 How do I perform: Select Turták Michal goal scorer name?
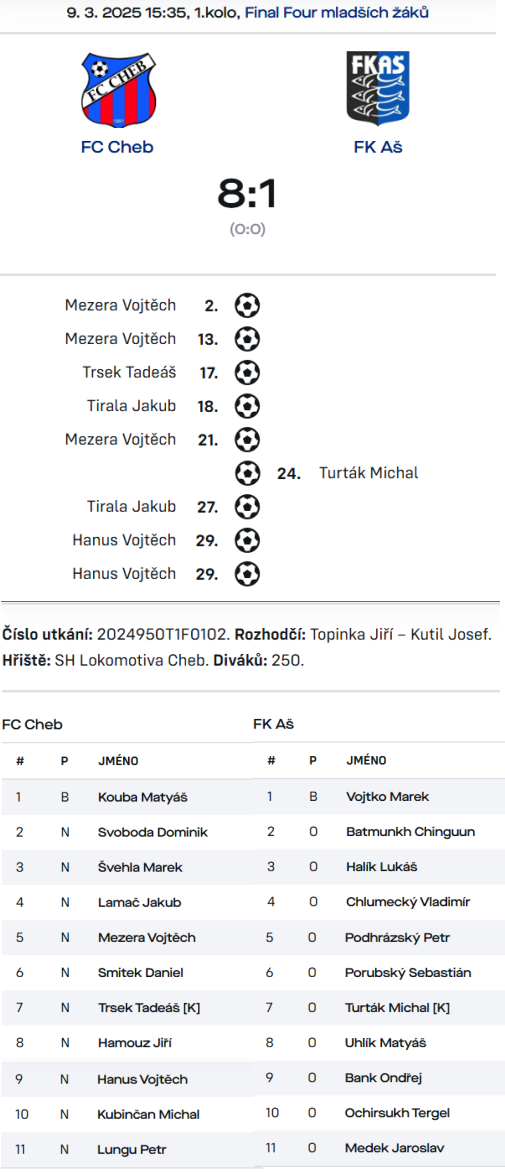coord(368,473)
